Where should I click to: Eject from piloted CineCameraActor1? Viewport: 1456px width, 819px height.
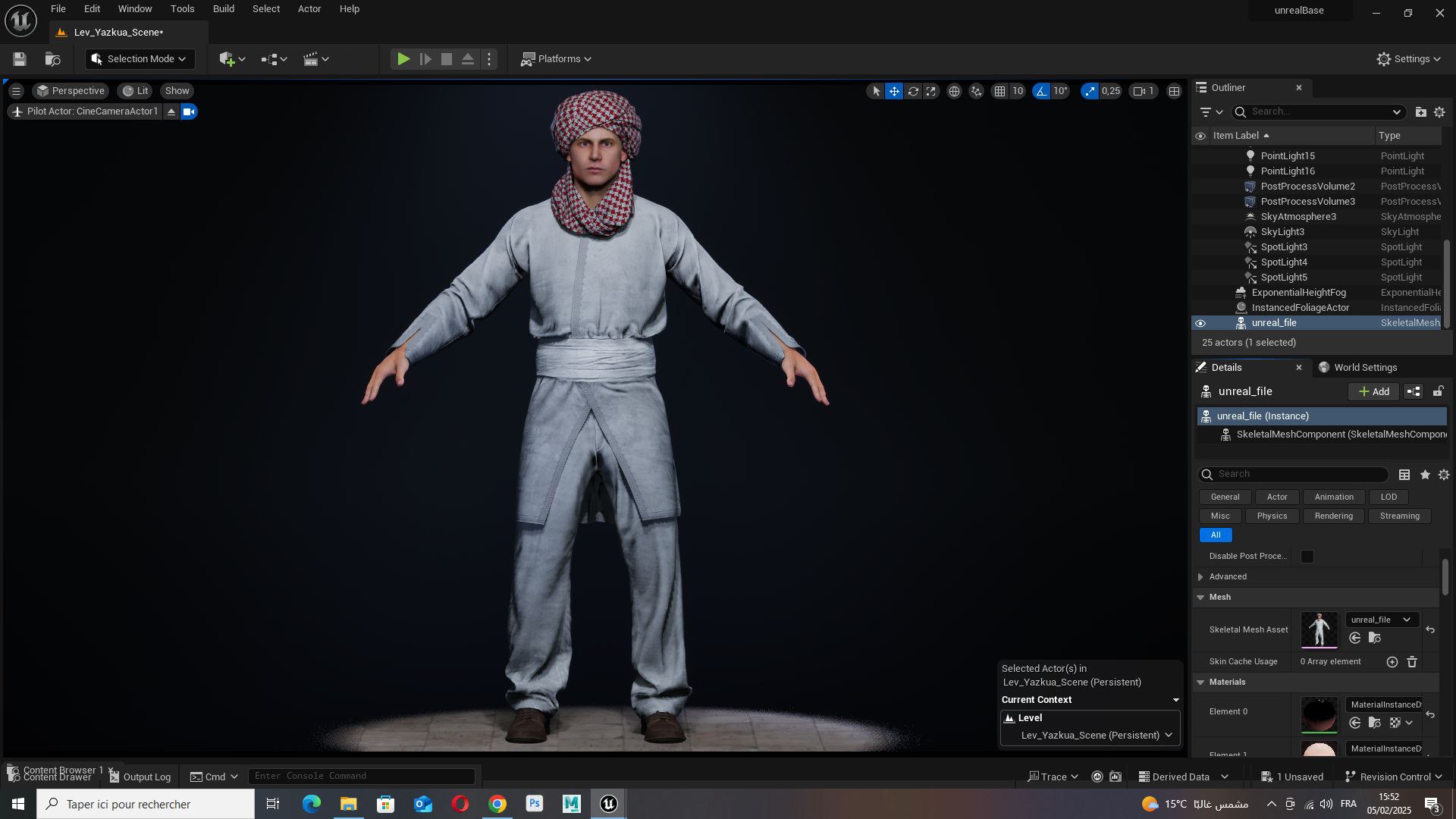(x=171, y=112)
